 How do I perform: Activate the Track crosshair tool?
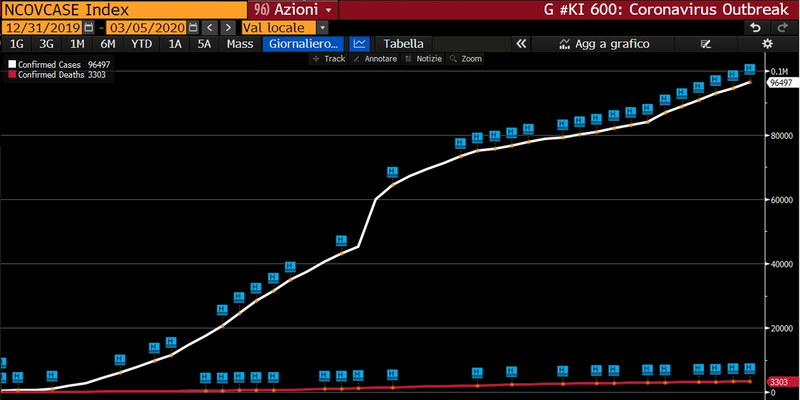click(329, 59)
